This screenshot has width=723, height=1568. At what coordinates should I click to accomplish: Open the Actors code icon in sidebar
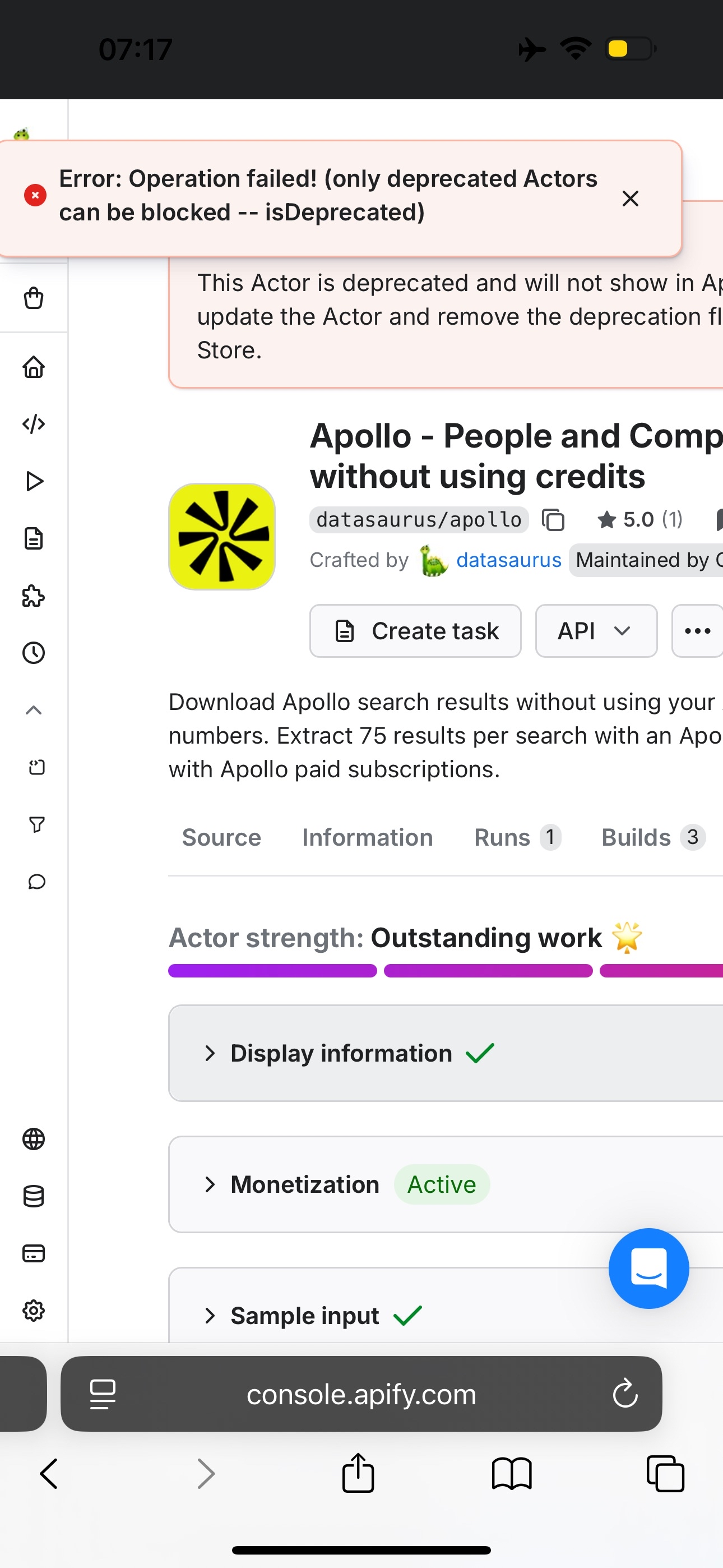pyautogui.click(x=34, y=423)
